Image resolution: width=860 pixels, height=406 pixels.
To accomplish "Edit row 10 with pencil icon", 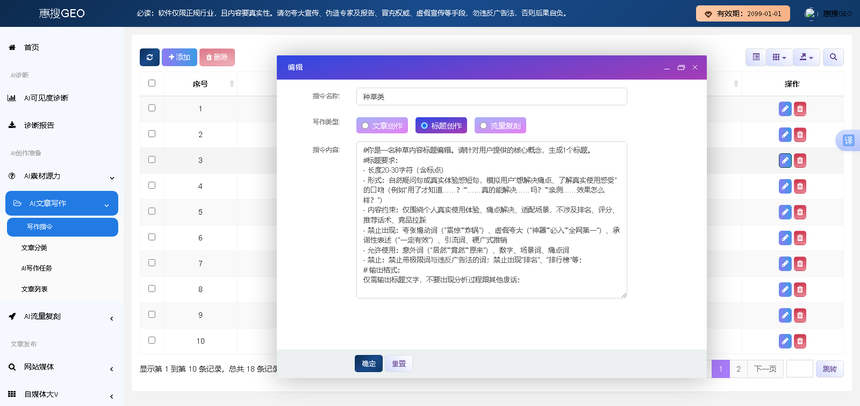I will 785,341.
